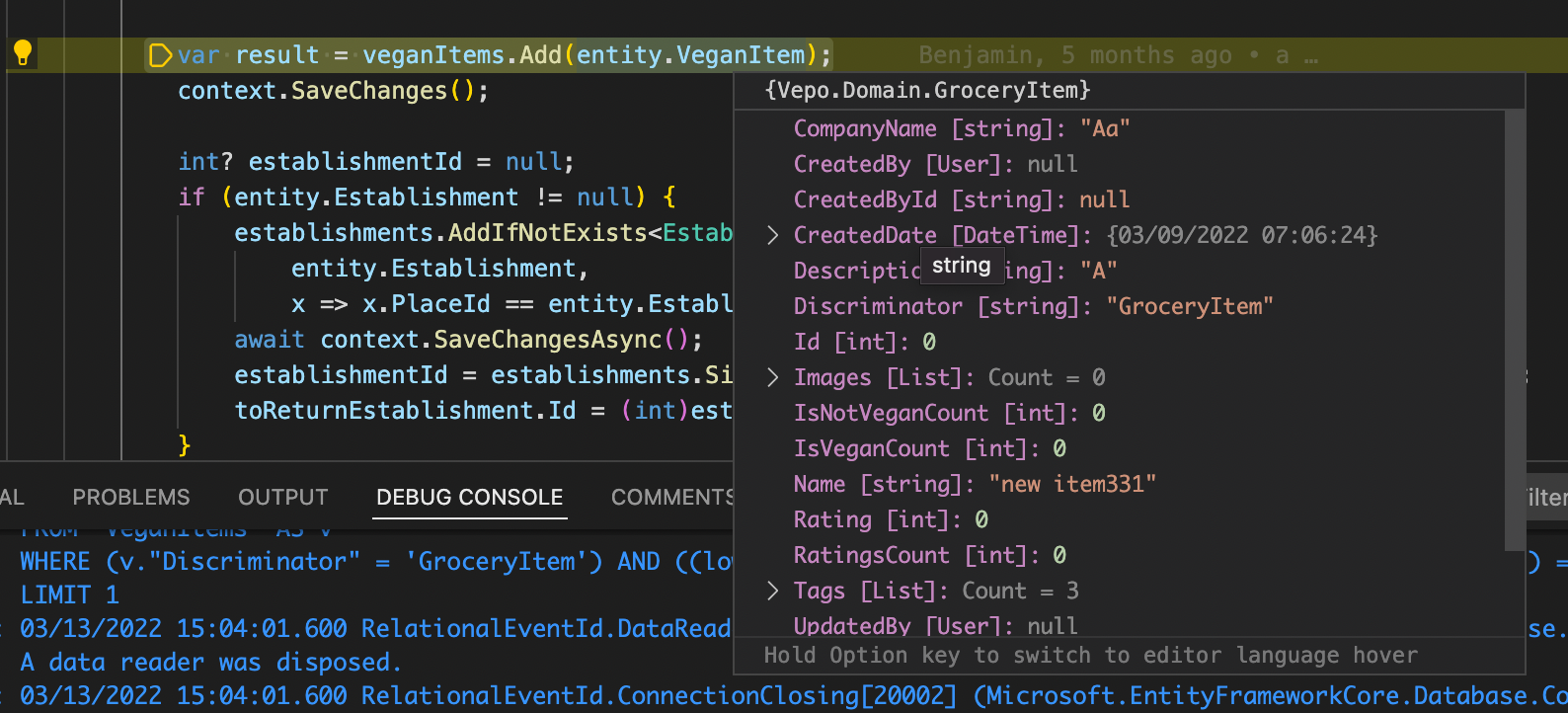Click the Id [int] property row
Viewport: 1568px width, 713px height.
[x=865, y=342]
